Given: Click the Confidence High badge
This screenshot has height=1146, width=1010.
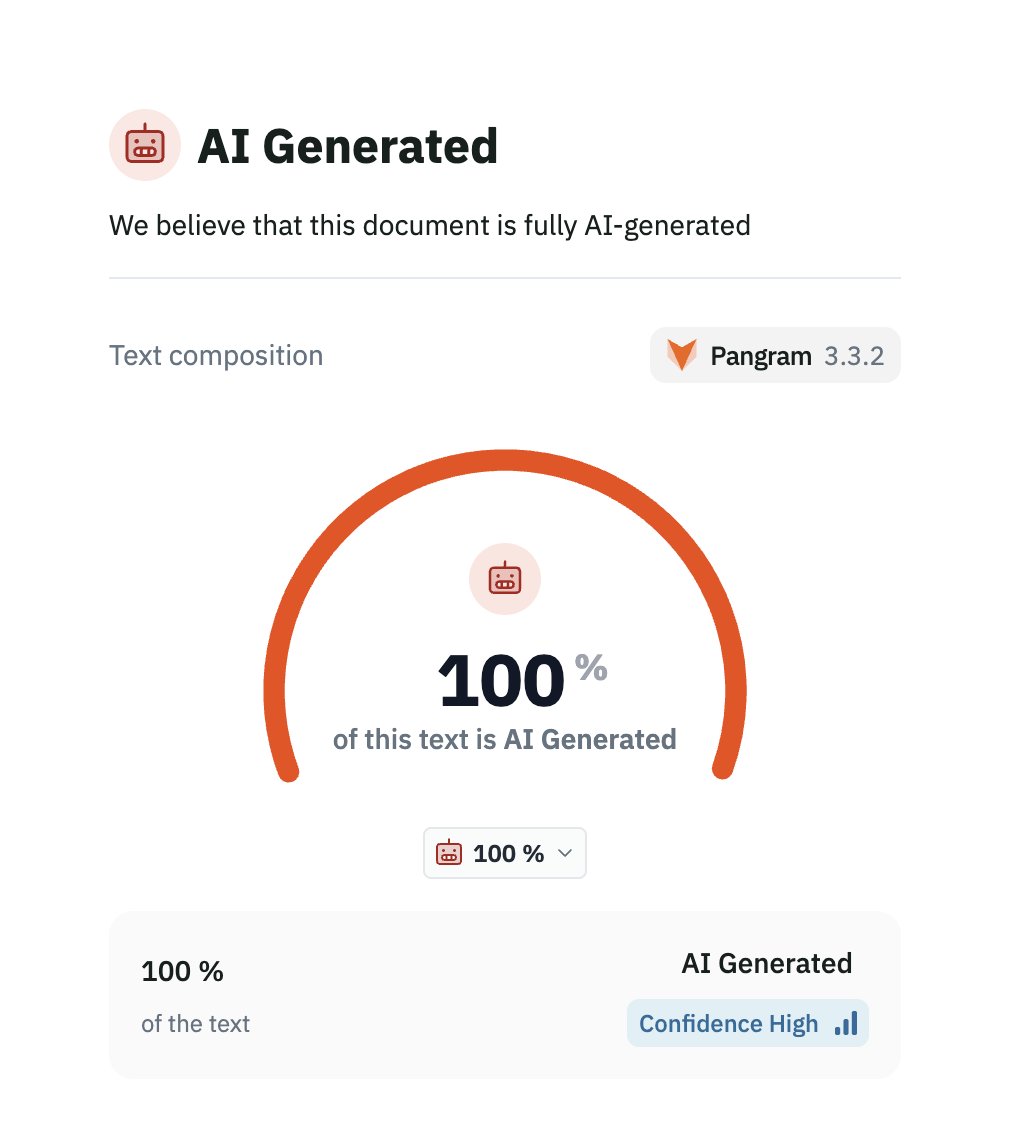Looking at the screenshot, I should 748,1023.
